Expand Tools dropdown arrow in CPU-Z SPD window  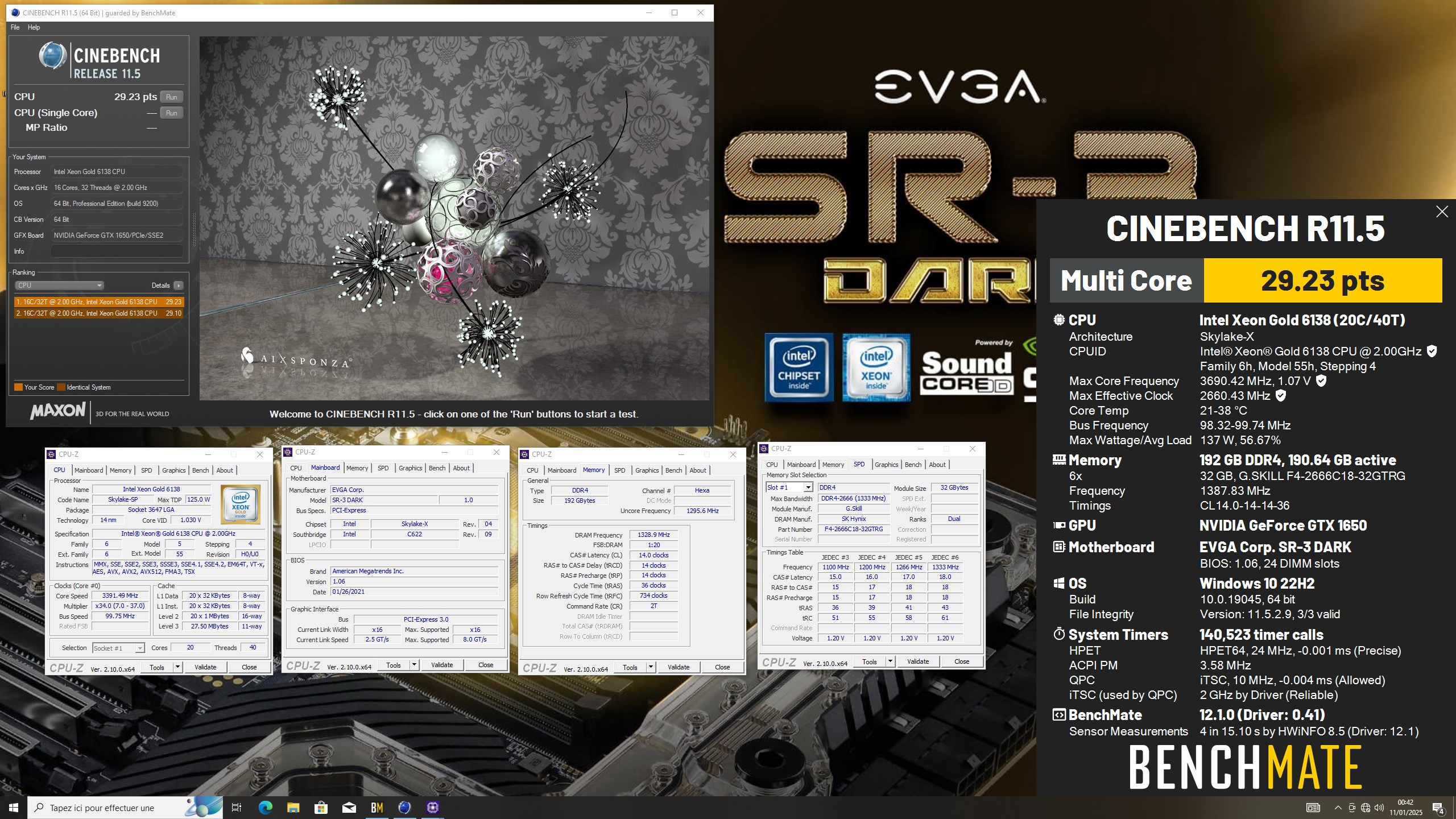(x=890, y=661)
